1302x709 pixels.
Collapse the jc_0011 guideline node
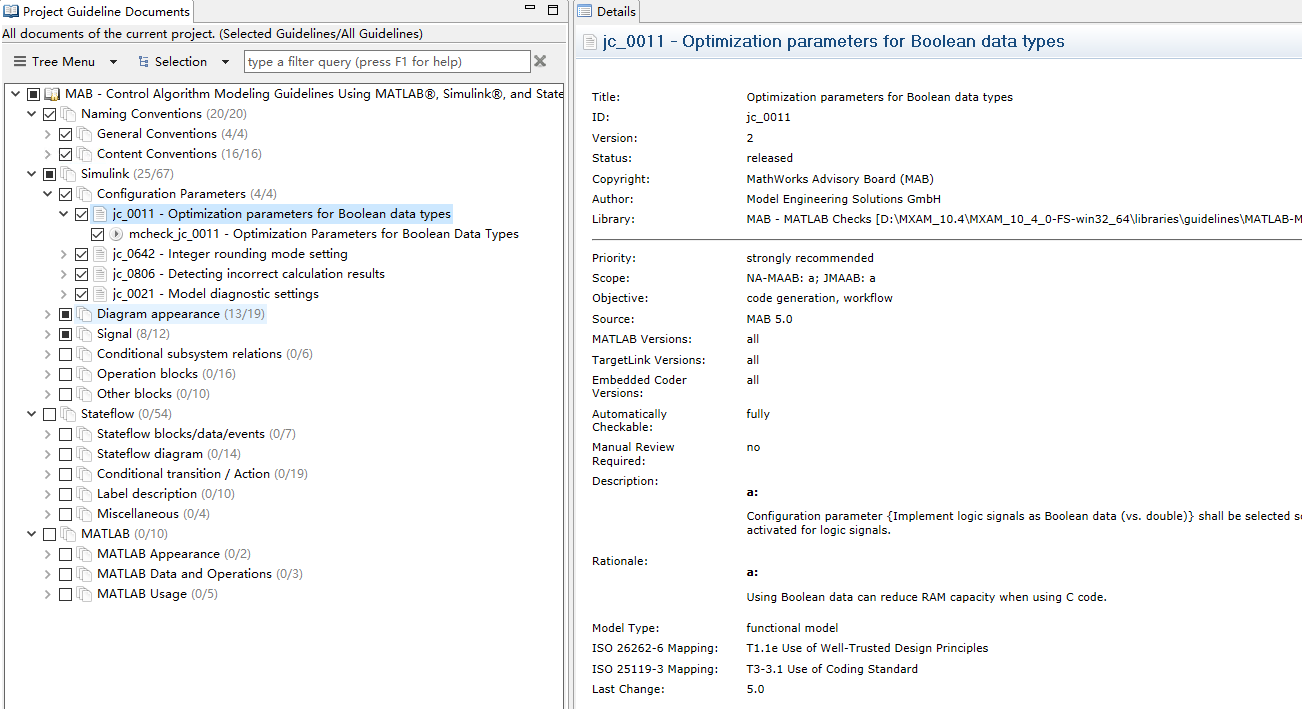pyautogui.click(x=63, y=214)
